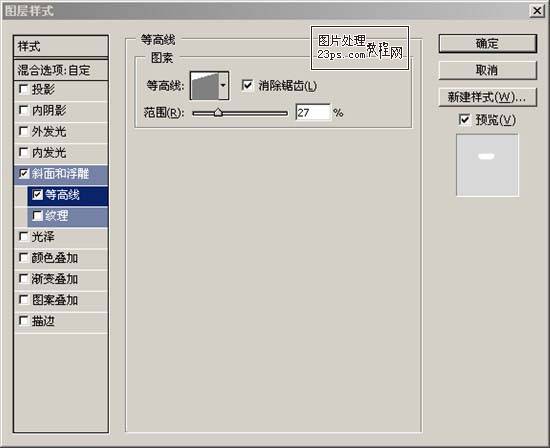Click the 取消 cancel button
The image size is (550, 448).
tap(488, 70)
